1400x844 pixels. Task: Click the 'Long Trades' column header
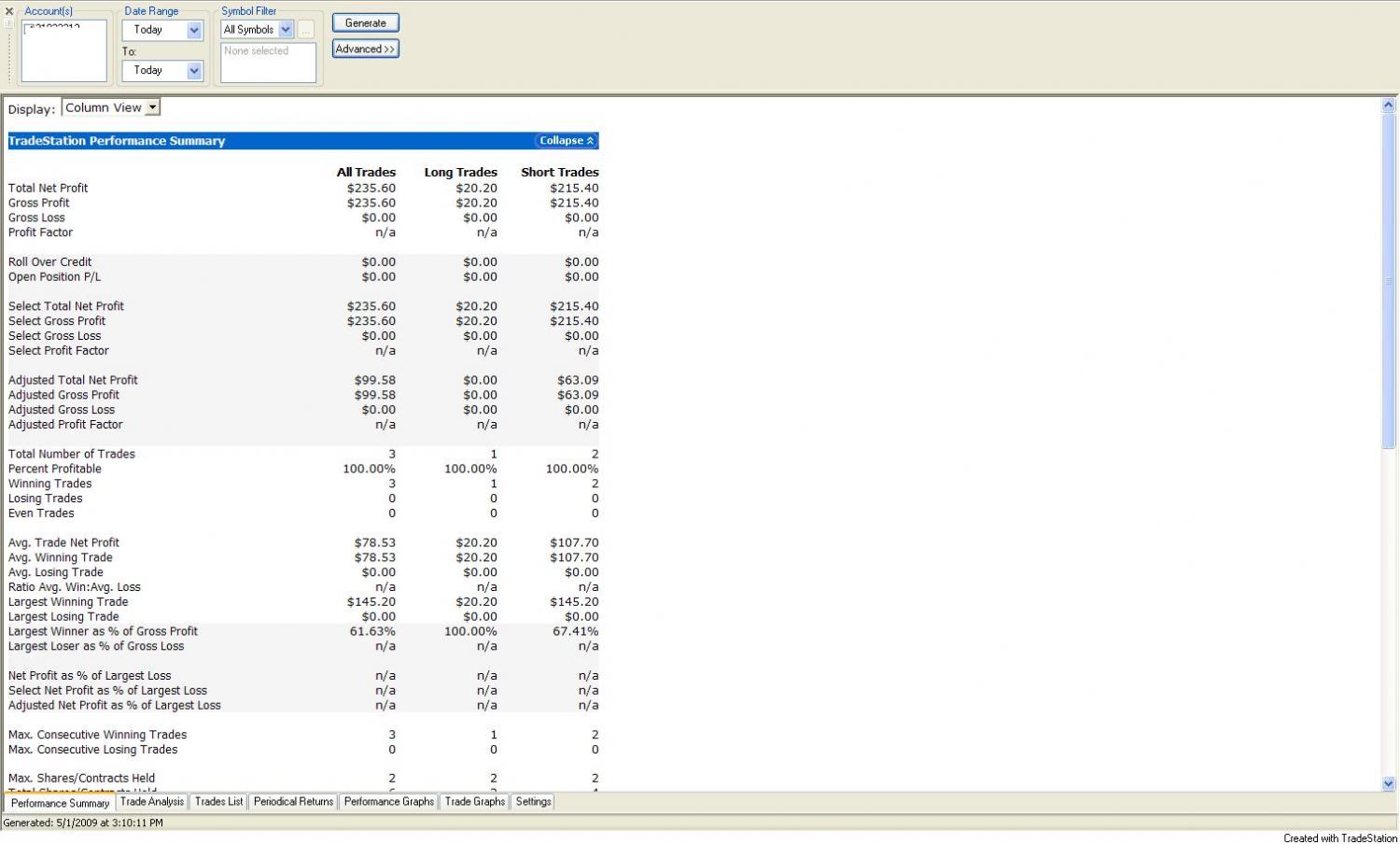pyautogui.click(x=460, y=172)
